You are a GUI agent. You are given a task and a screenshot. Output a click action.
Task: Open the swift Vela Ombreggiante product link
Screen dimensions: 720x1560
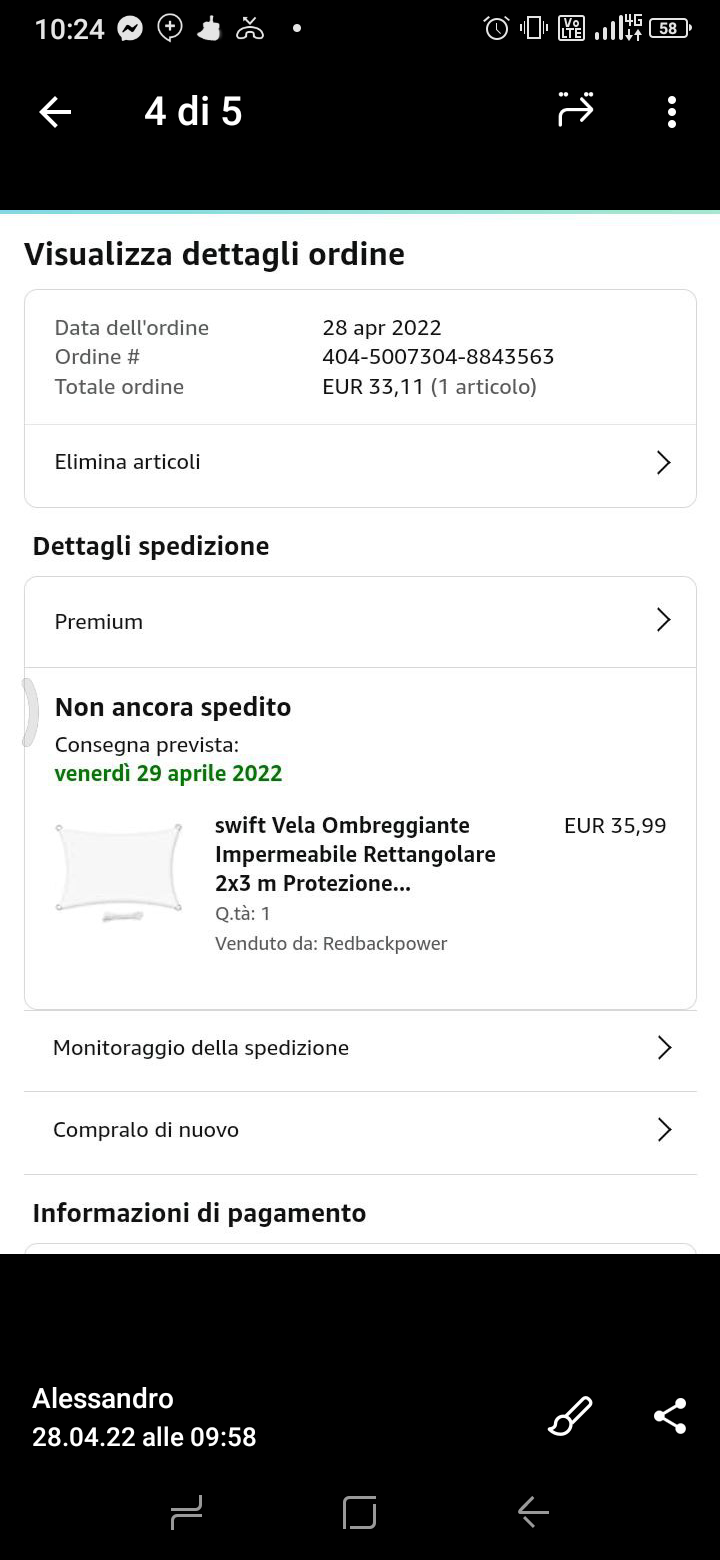355,854
